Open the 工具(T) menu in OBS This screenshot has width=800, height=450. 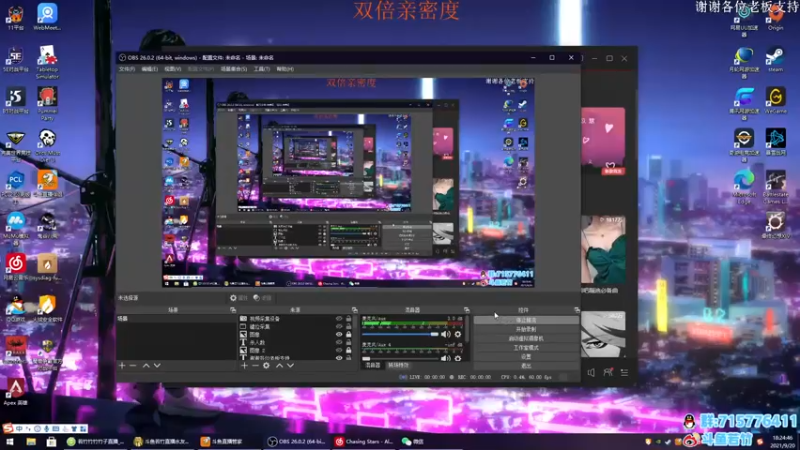pyautogui.click(x=262, y=69)
